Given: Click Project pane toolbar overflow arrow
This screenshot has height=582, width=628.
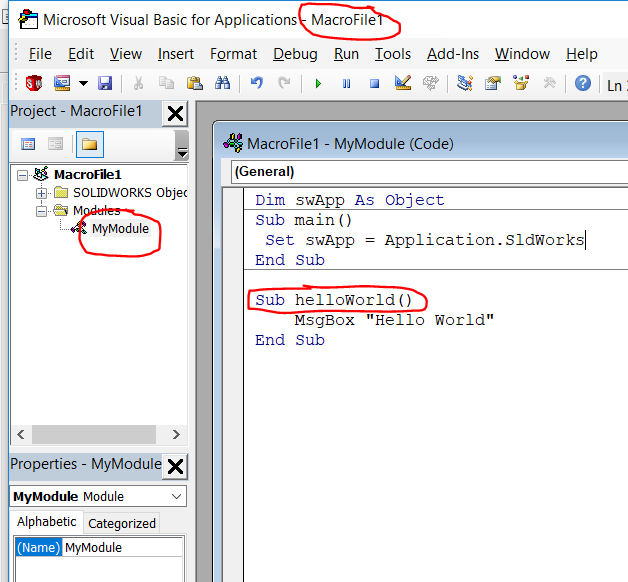Looking at the screenshot, I should (x=182, y=153).
